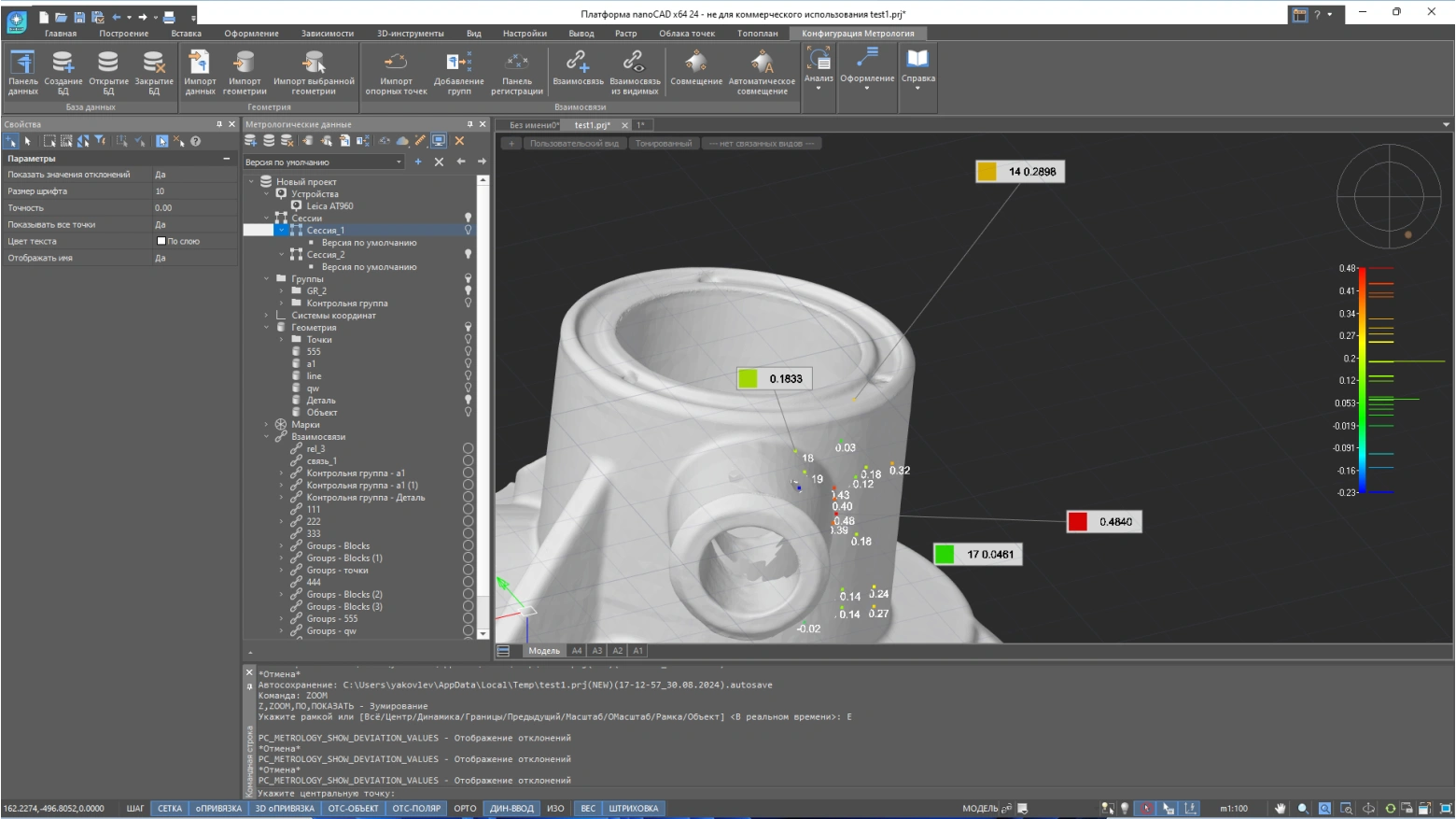Toggle visibility bulb for Деталь geometry
This screenshot has height=819, width=1456.
[x=469, y=400]
